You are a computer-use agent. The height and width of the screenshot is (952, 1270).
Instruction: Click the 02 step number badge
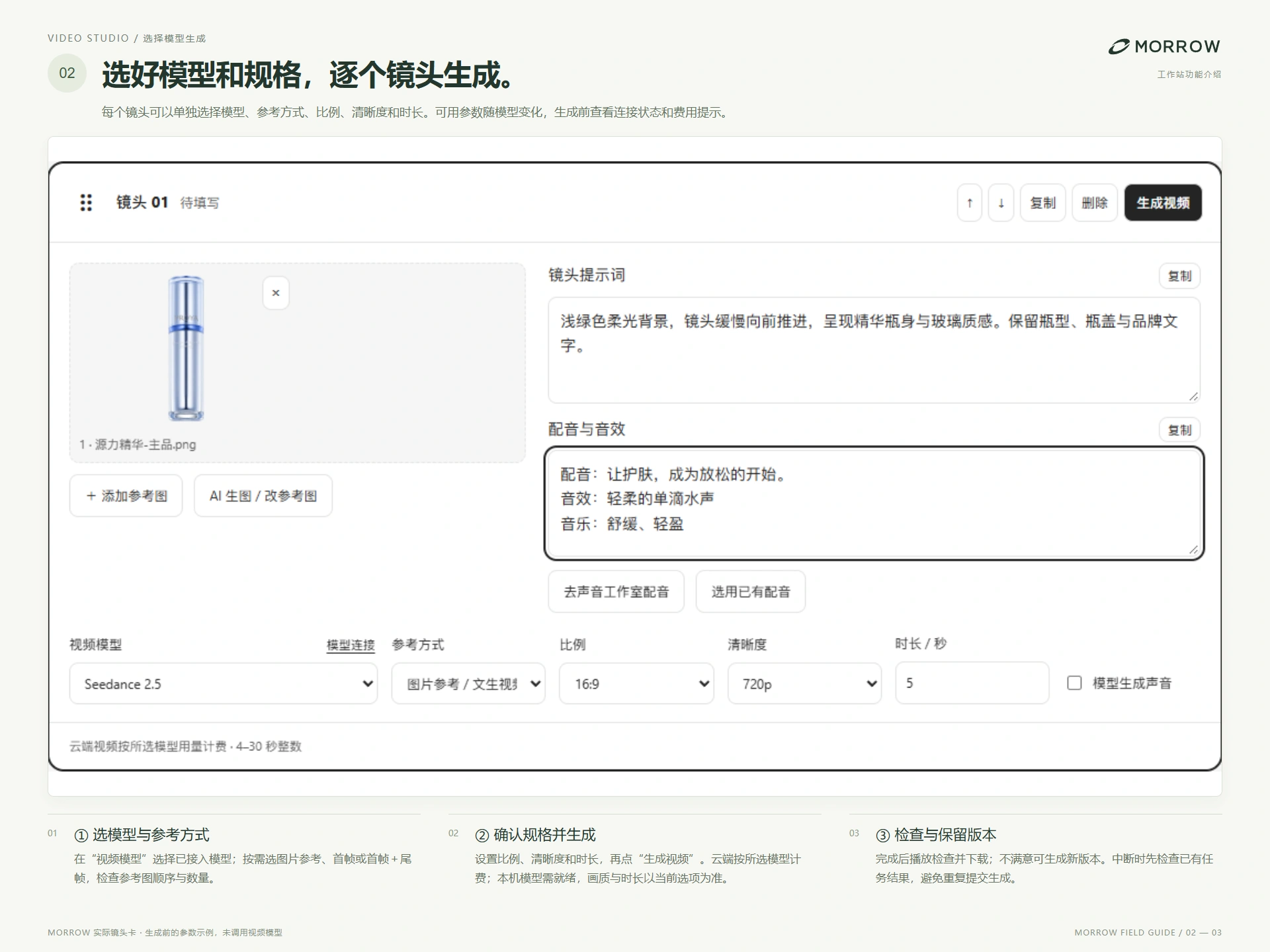(67, 73)
